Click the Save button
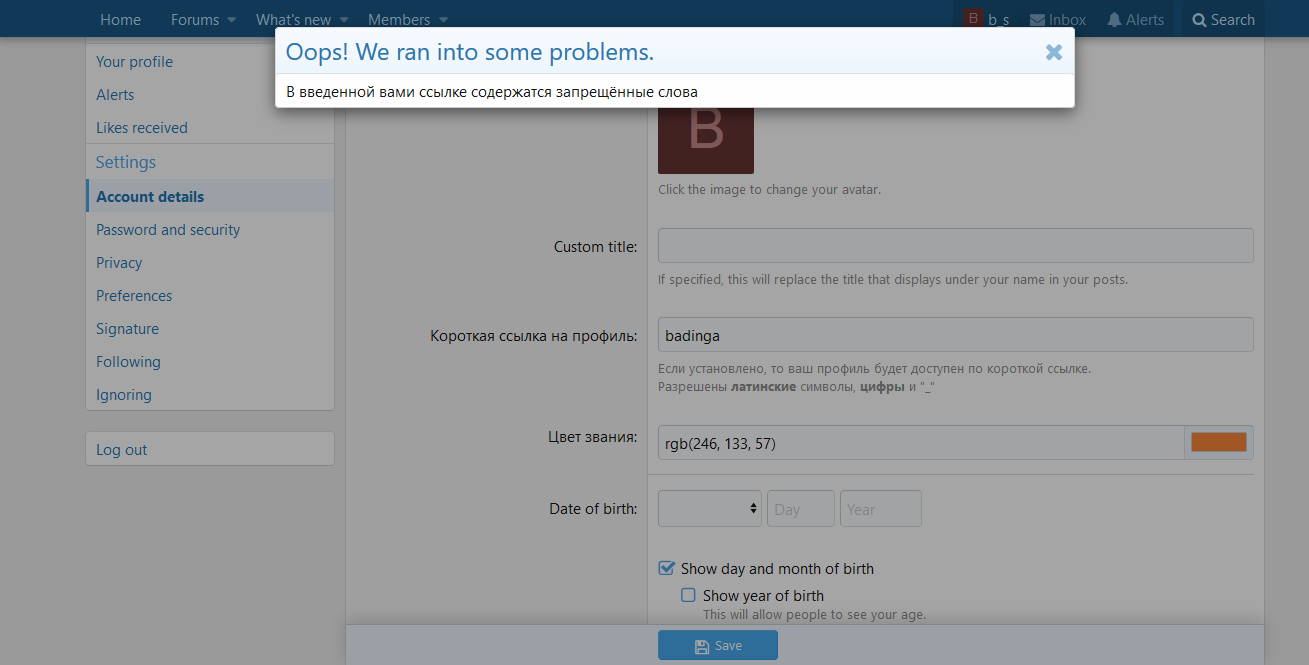This screenshot has width=1309, height=665. pyautogui.click(x=717, y=646)
